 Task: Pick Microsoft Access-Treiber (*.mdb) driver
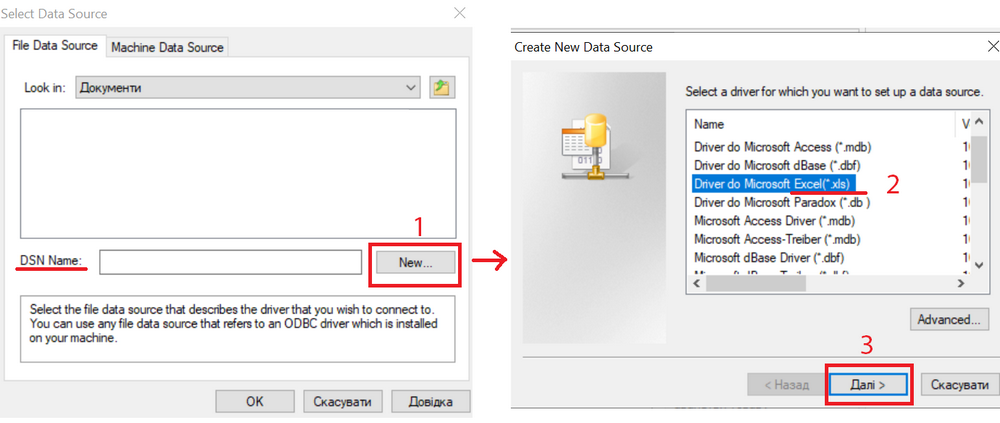tap(777, 239)
